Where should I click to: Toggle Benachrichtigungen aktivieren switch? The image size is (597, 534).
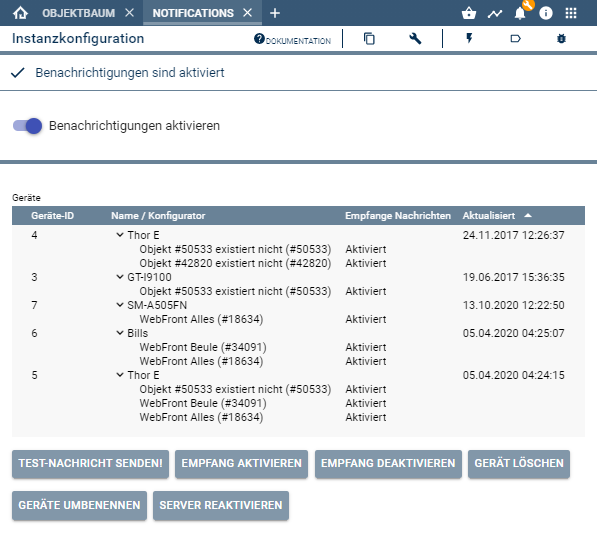27,126
